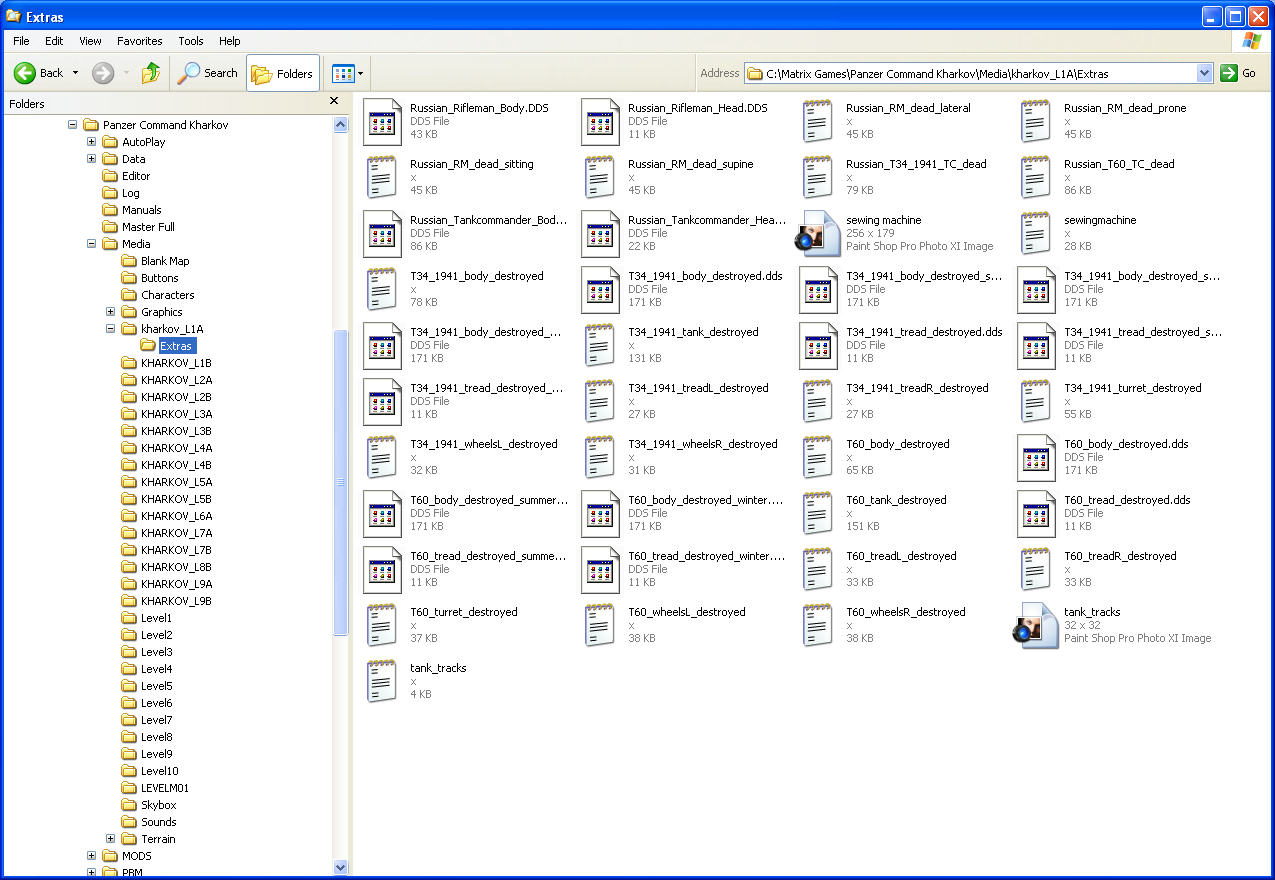Image resolution: width=1275 pixels, height=880 pixels.
Task: Select the LEVELM01 folder
Action: 164,788
